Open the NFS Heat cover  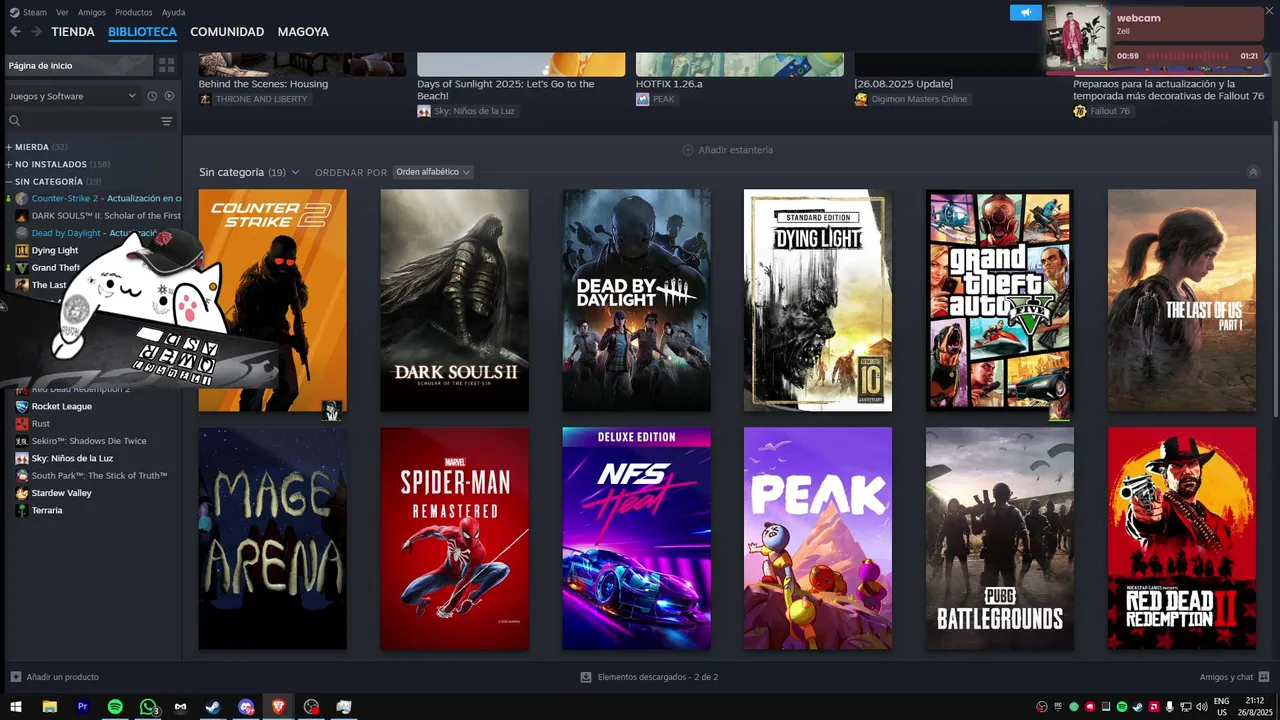pos(636,538)
